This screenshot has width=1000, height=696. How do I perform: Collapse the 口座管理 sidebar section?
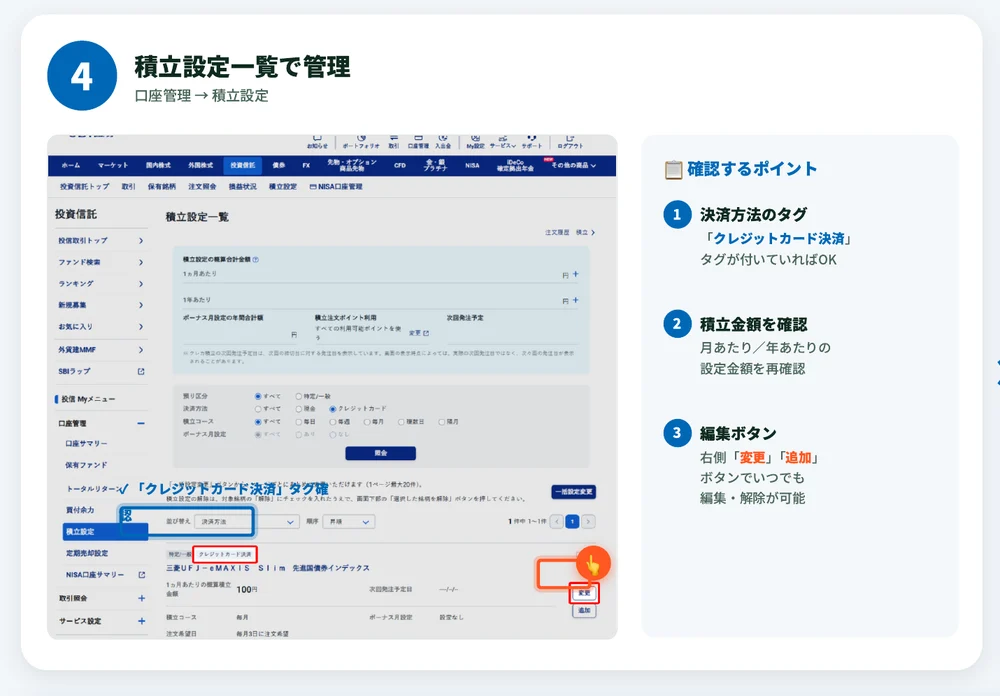tap(141, 423)
